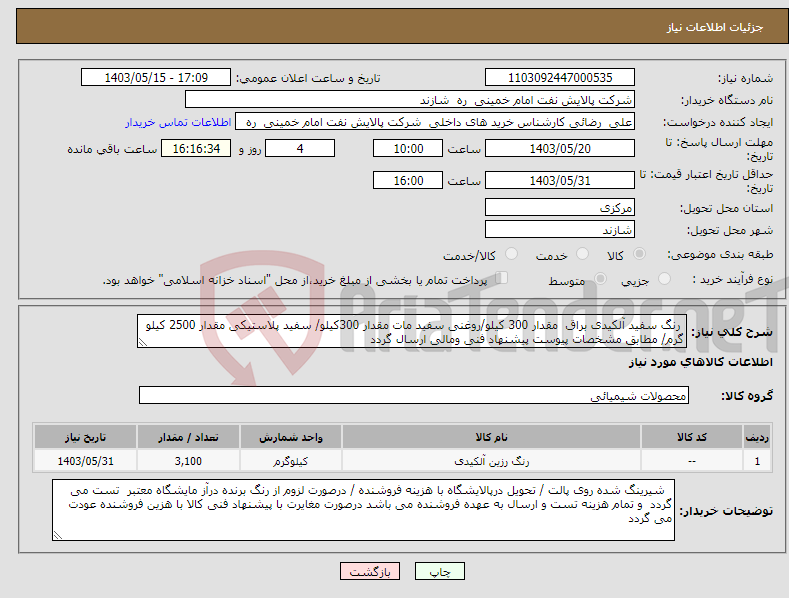Select the متوسط purchase type radio

[600, 279]
